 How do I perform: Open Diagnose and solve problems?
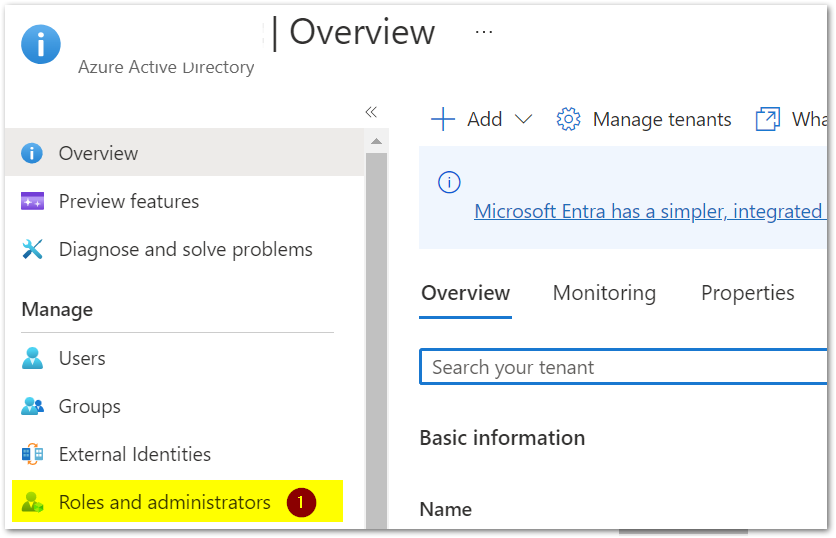[x=186, y=249]
